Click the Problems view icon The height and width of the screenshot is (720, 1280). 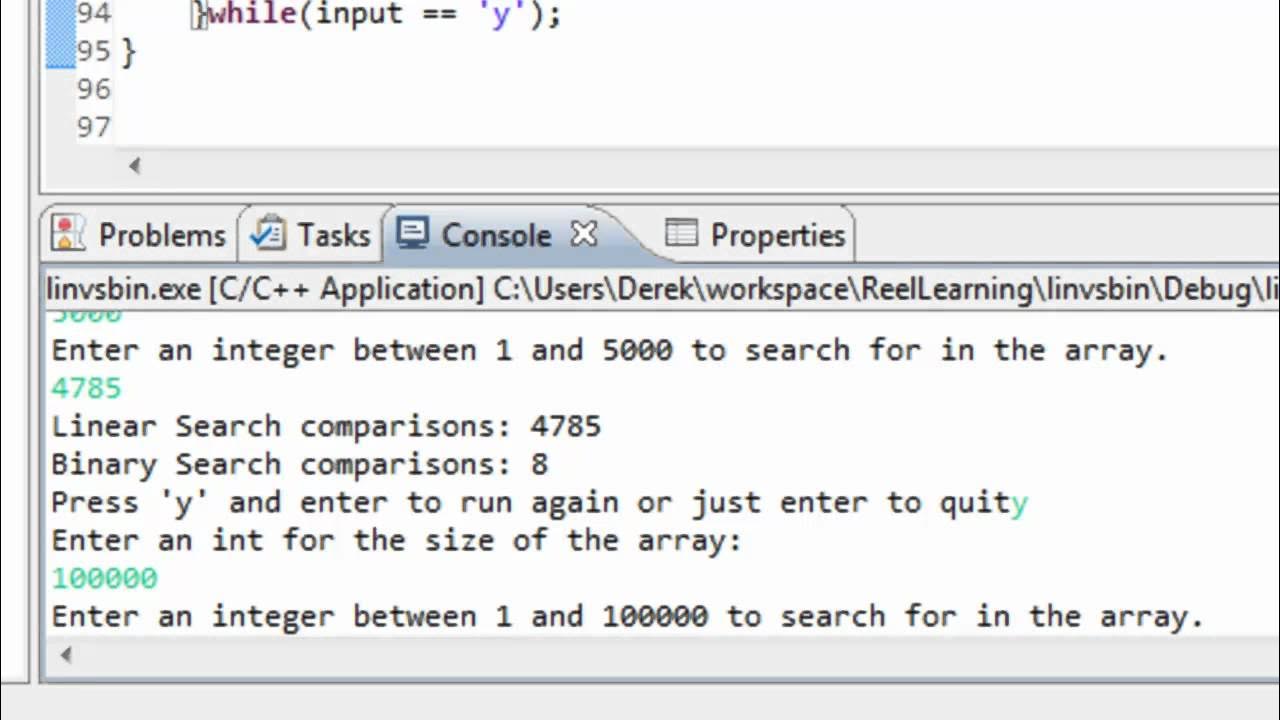[x=68, y=234]
